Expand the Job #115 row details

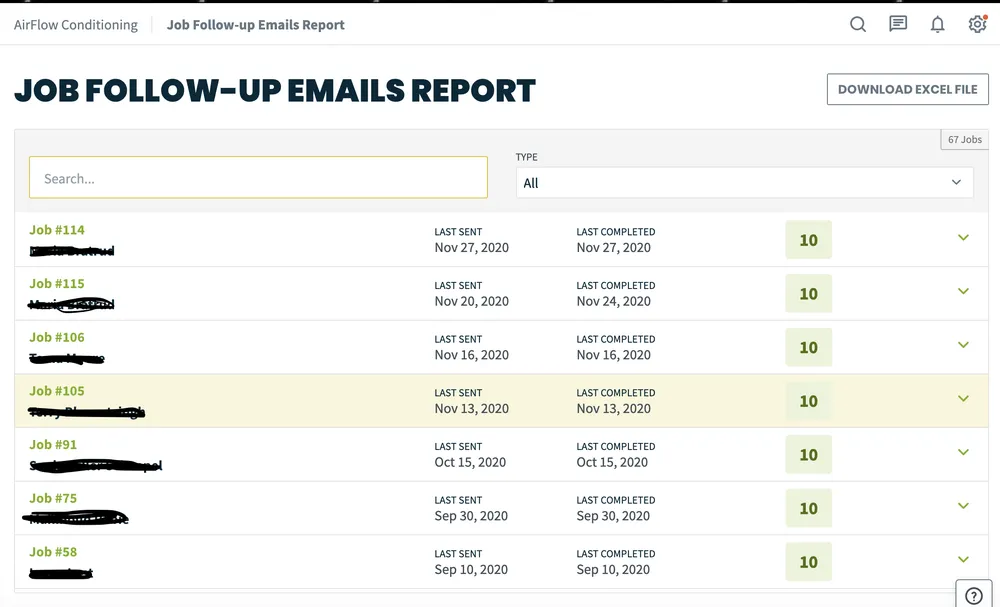coord(963,292)
